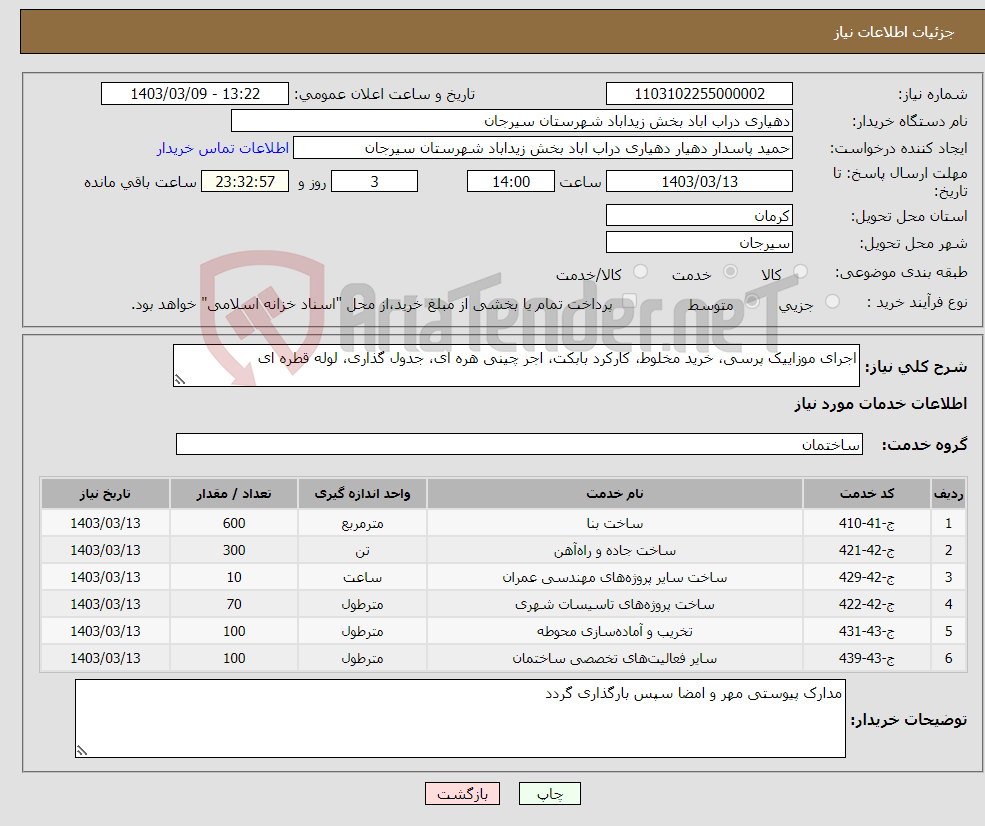Click the deadline hour 14:00 field
The height and width of the screenshot is (826, 985).
[x=511, y=182]
